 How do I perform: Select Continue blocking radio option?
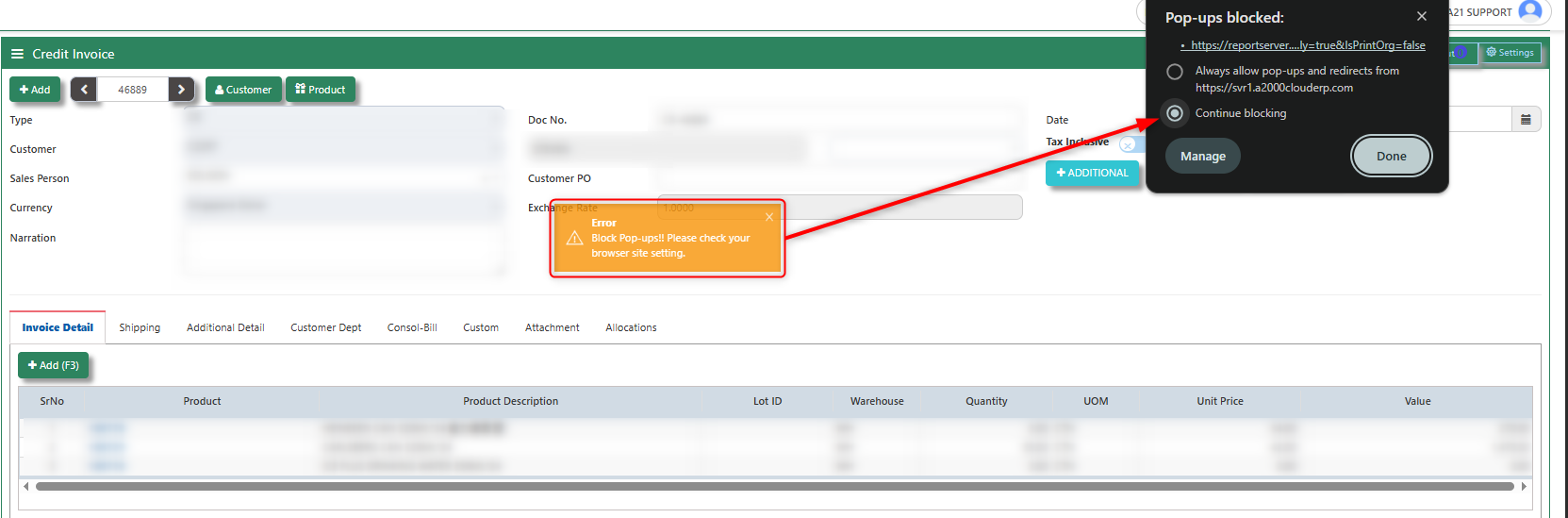[1175, 113]
